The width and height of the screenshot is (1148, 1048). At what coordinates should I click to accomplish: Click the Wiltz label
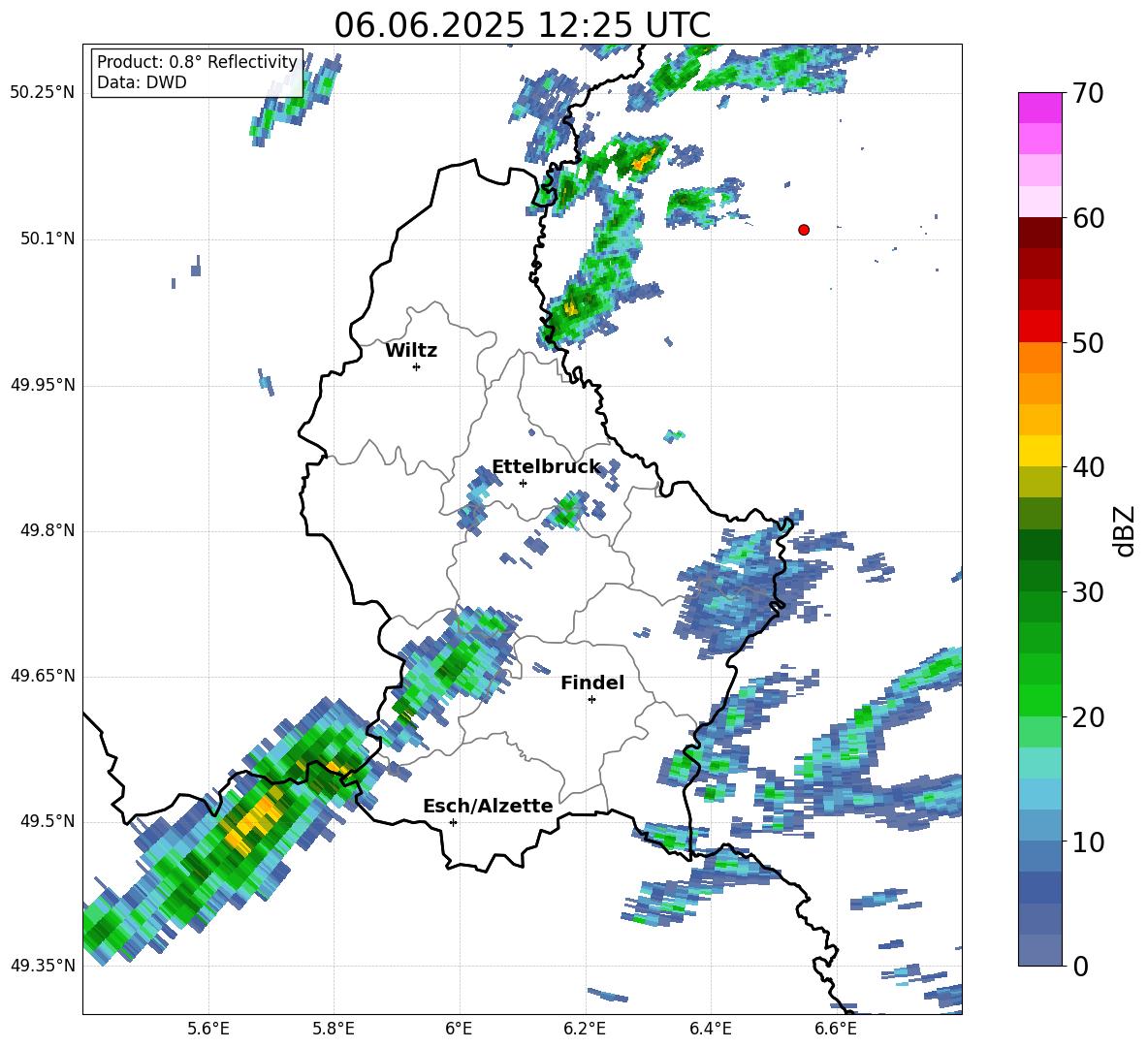tap(411, 351)
